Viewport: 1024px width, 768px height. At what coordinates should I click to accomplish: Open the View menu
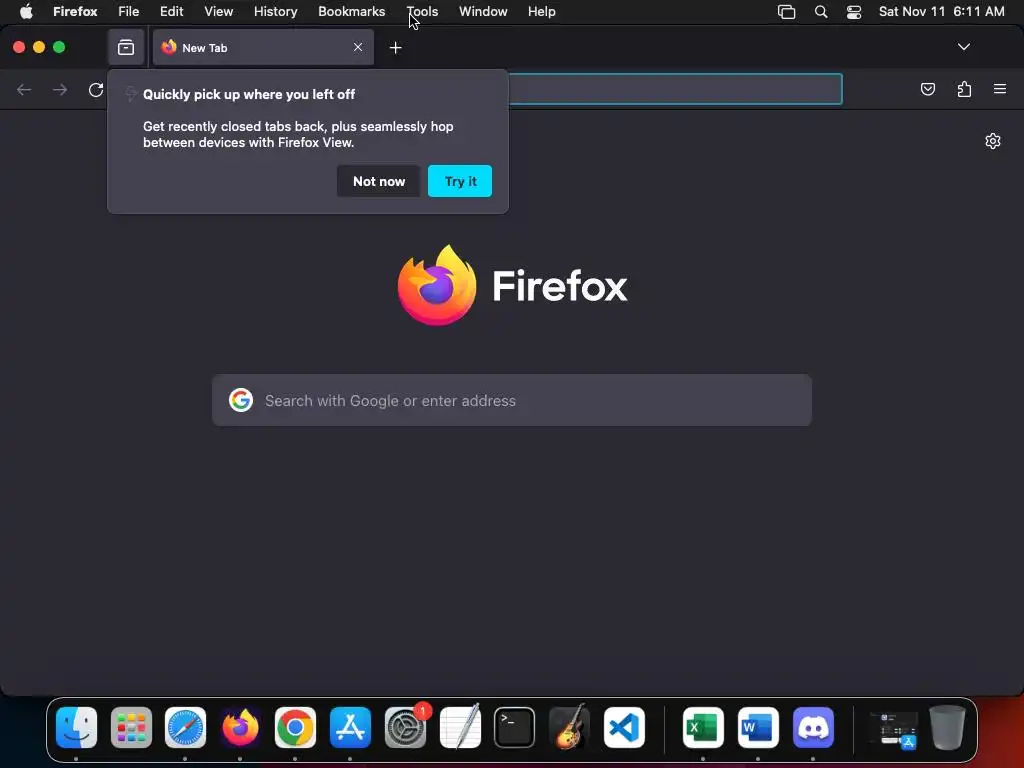[x=219, y=11]
